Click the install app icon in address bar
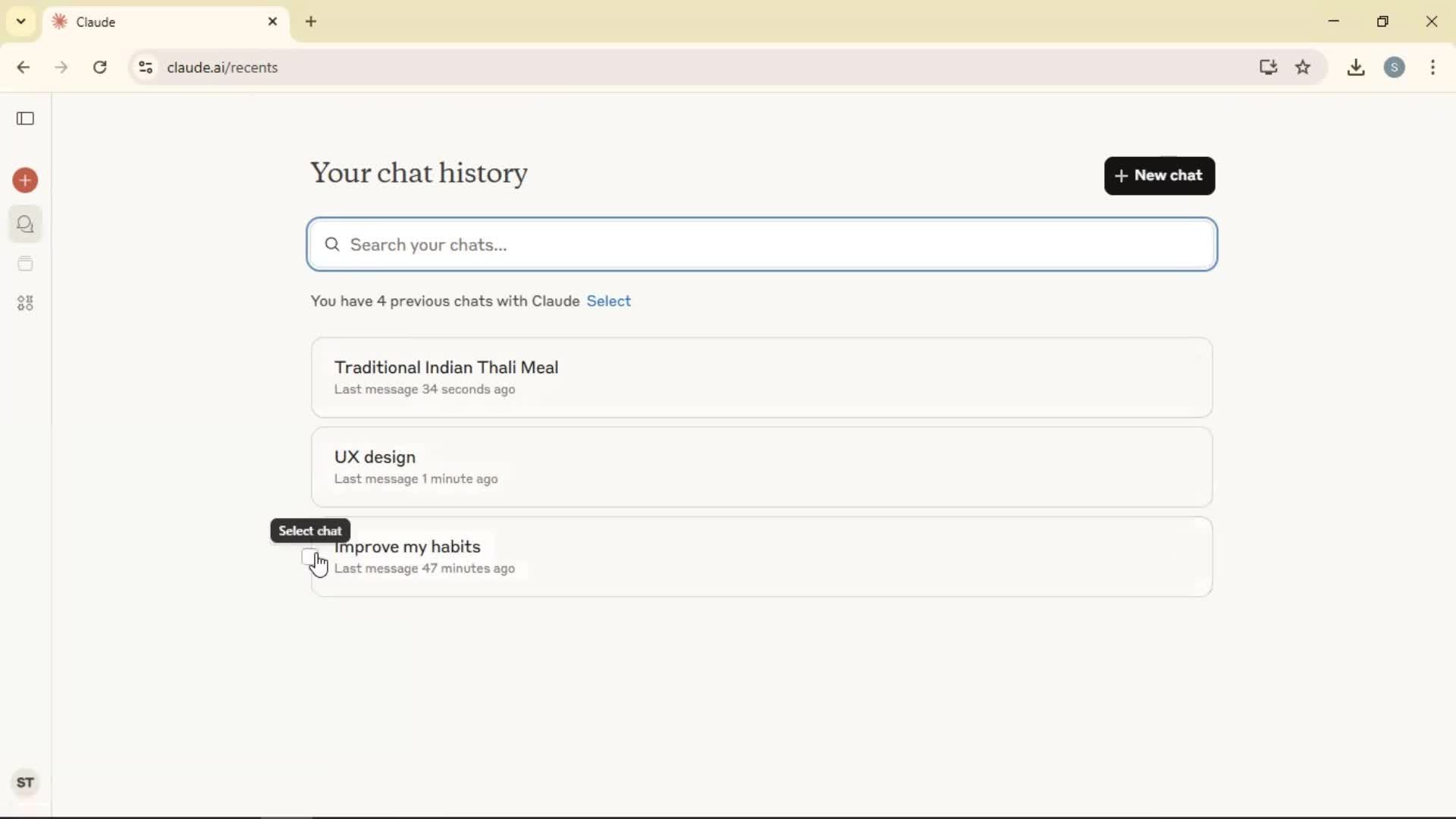 1269,67
